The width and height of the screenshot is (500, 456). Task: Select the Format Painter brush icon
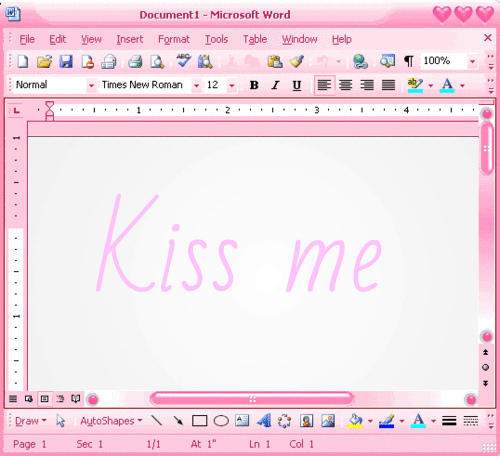tap(297, 61)
